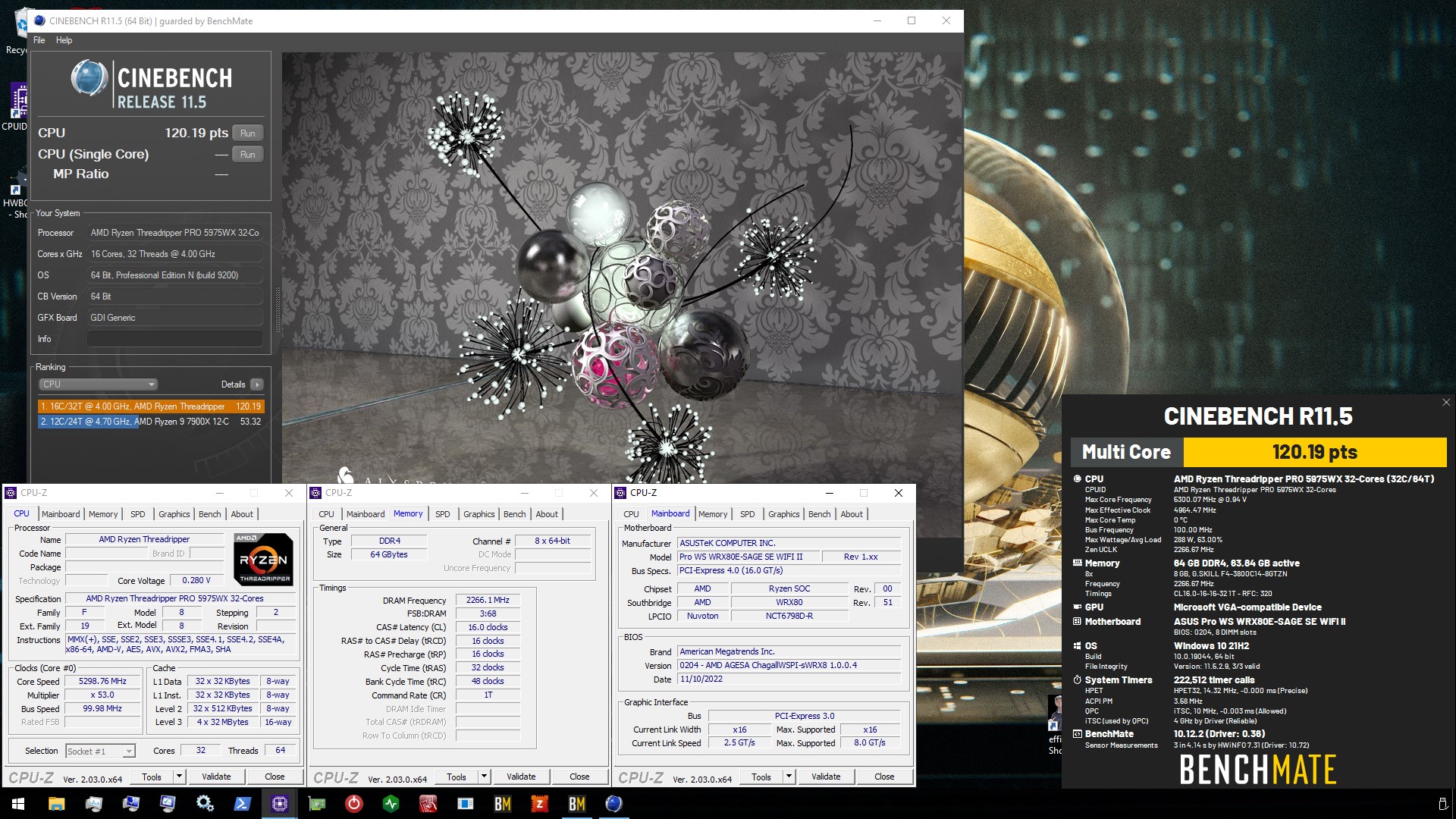1456x819 pixels.
Task: Click the Info text field in Cinebench
Action: (175, 339)
